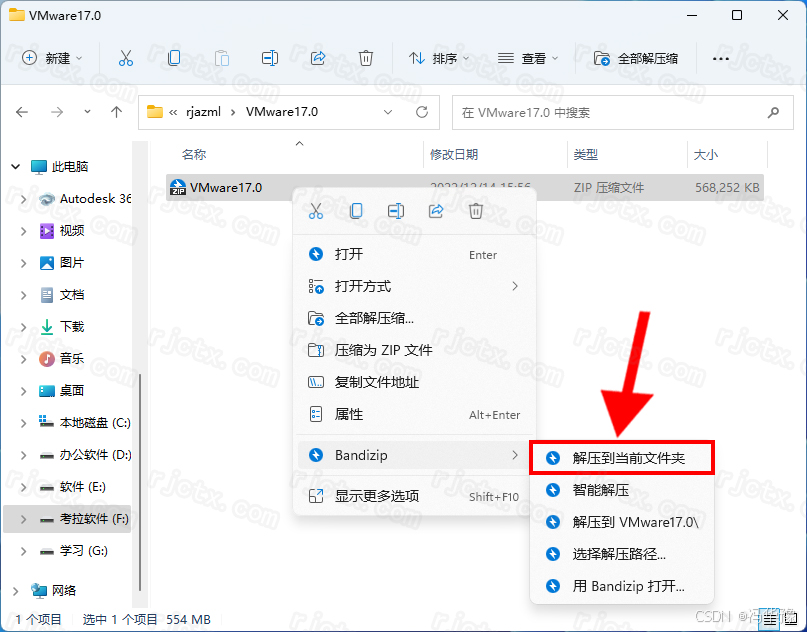
Task: Click the refresh button
Action: click(422, 112)
